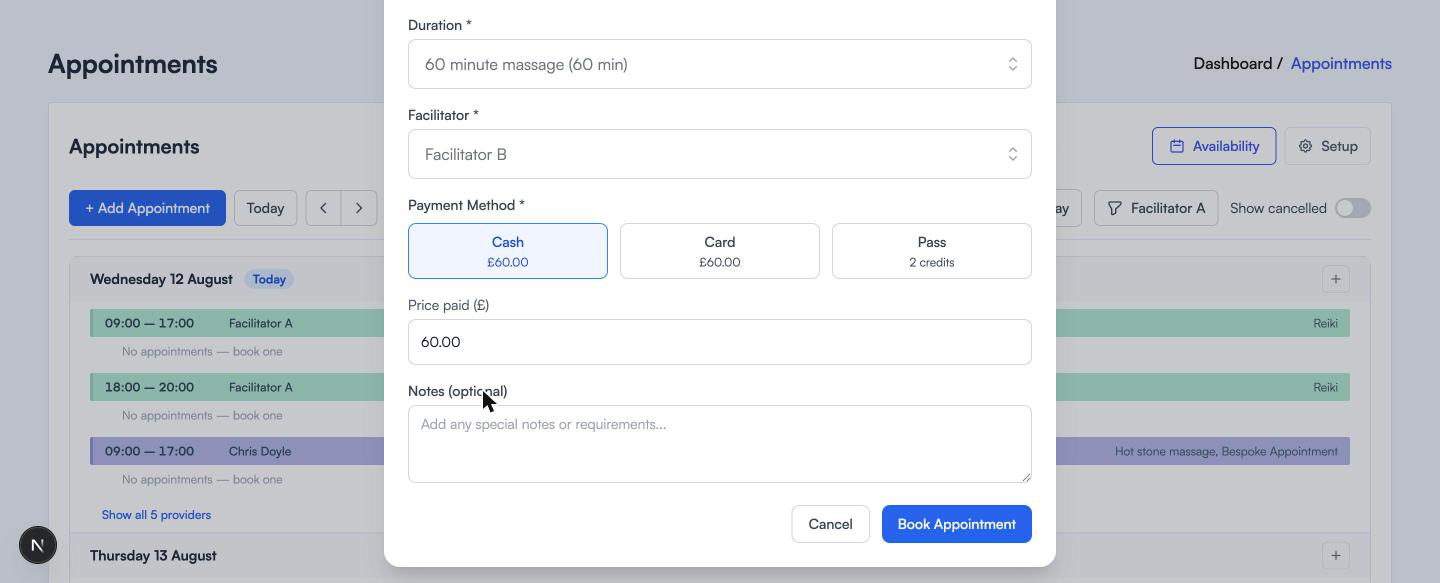Viewport: 1440px width, 583px height.
Task: Click the Price paid input field
Action: pyautogui.click(x=719, y=342)
